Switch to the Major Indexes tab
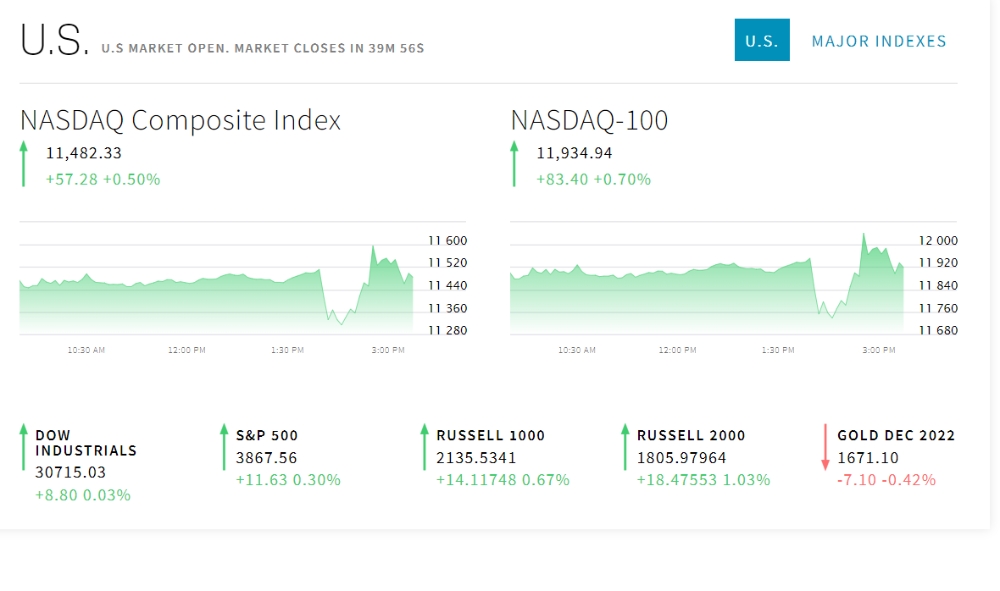This screenshot has width=1000, height=591. 879,41
